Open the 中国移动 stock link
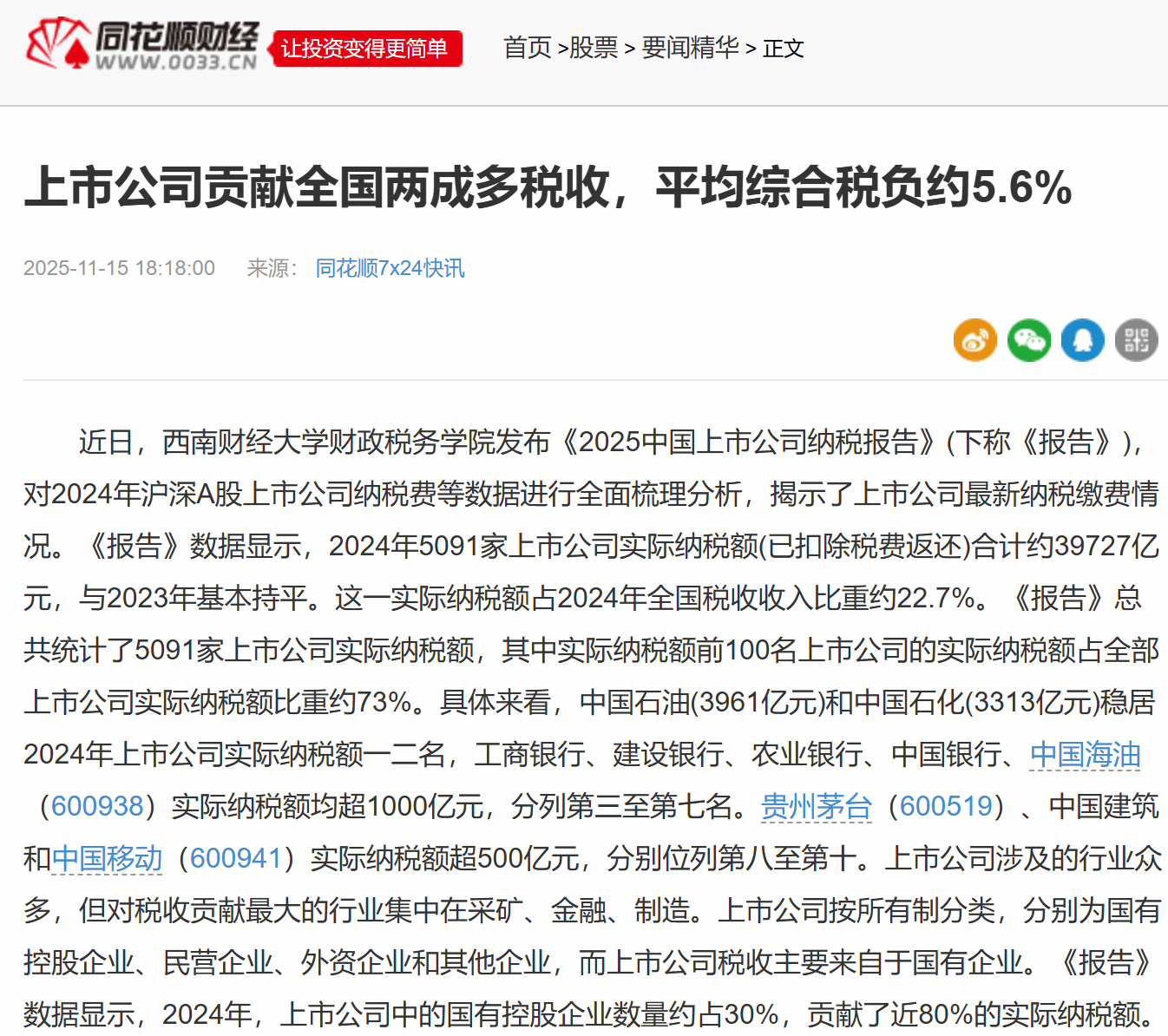Screen dimensions: 1168x1036 pos(107,859)
